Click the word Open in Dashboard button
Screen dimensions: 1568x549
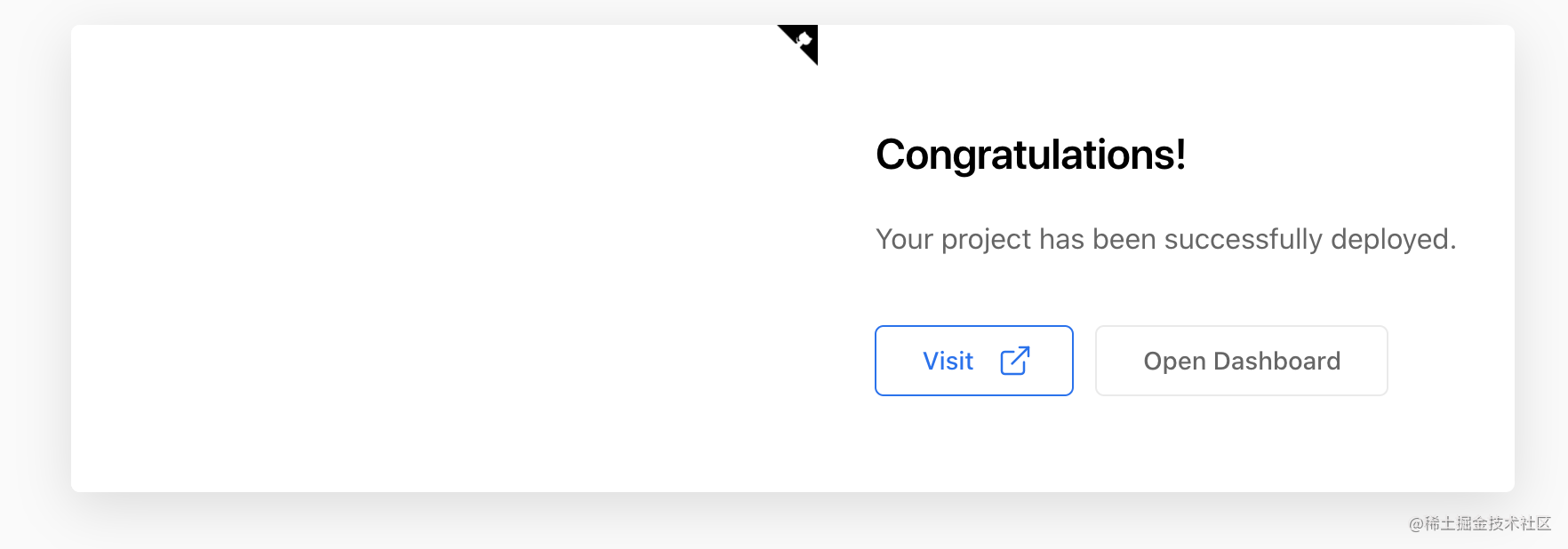(1174, 362)
